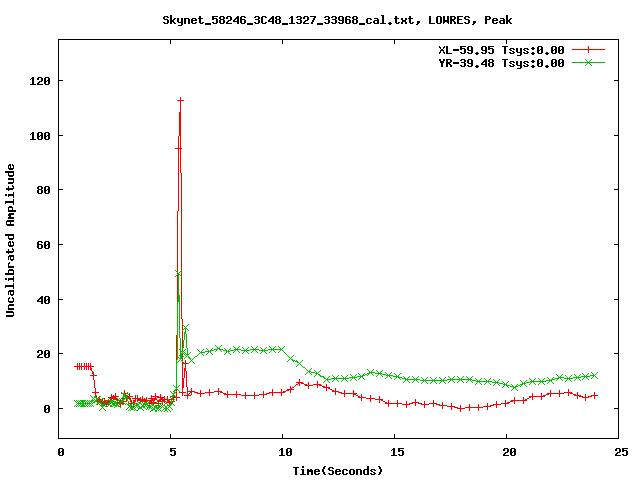This screenshot has height=480, width=640.
Task: Click the green peak marker near 49
Action: click(x=178, y=274)
